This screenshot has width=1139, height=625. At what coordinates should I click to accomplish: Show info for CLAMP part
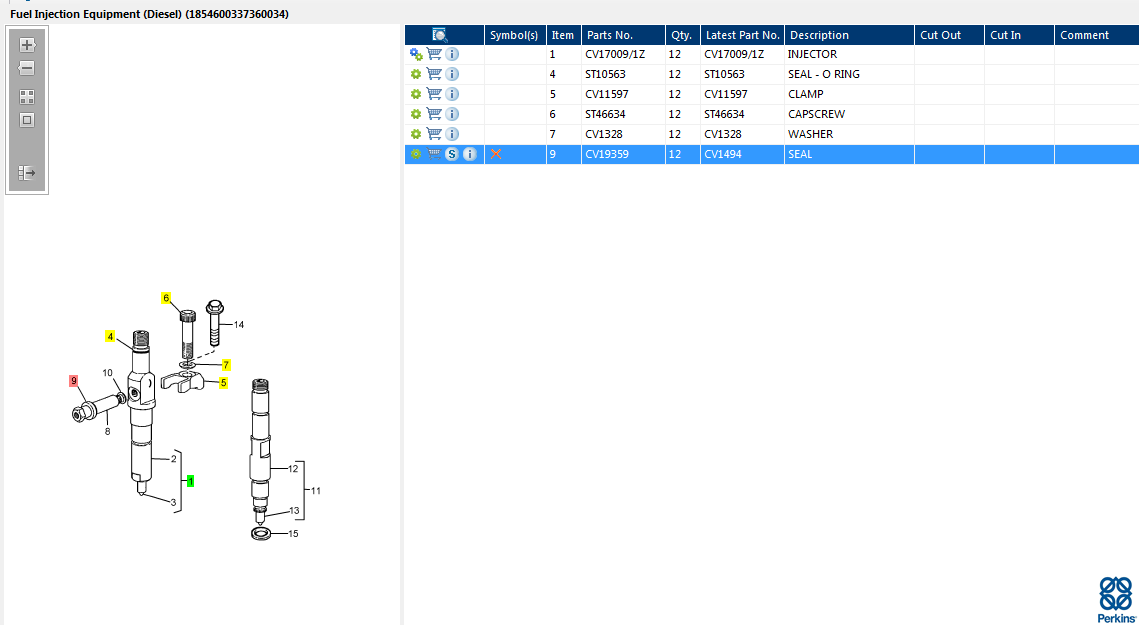coord(452,94)
